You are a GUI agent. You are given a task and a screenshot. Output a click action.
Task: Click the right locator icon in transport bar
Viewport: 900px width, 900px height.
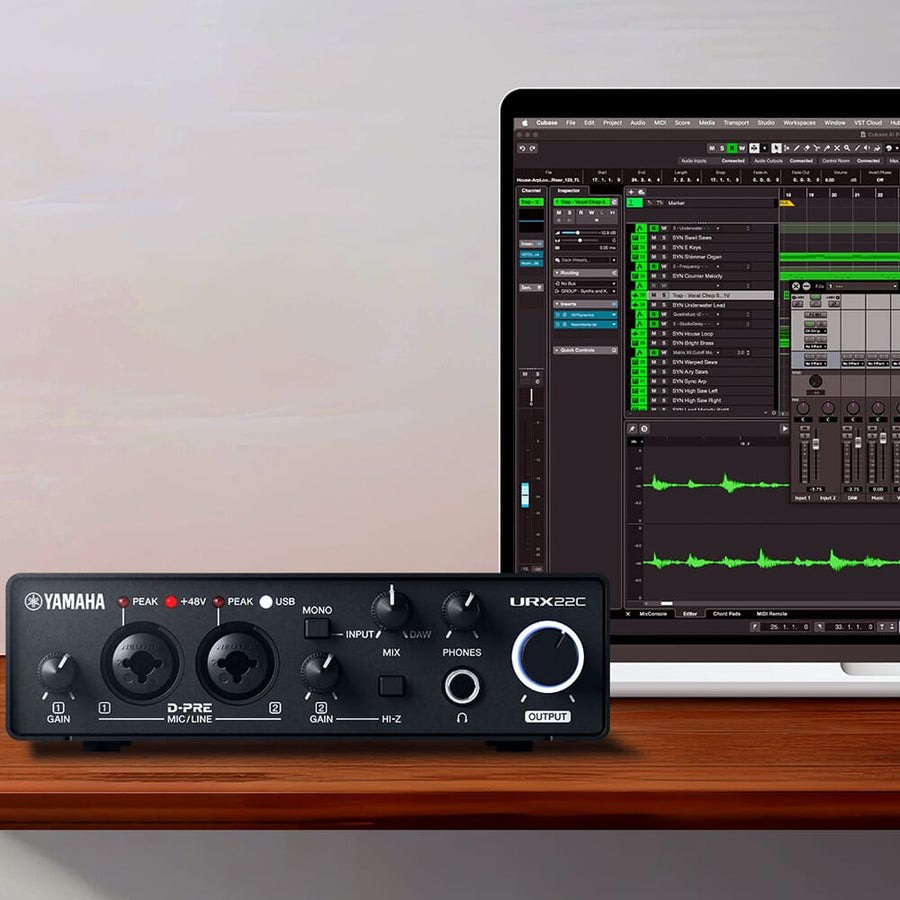(x=820, y=627)
